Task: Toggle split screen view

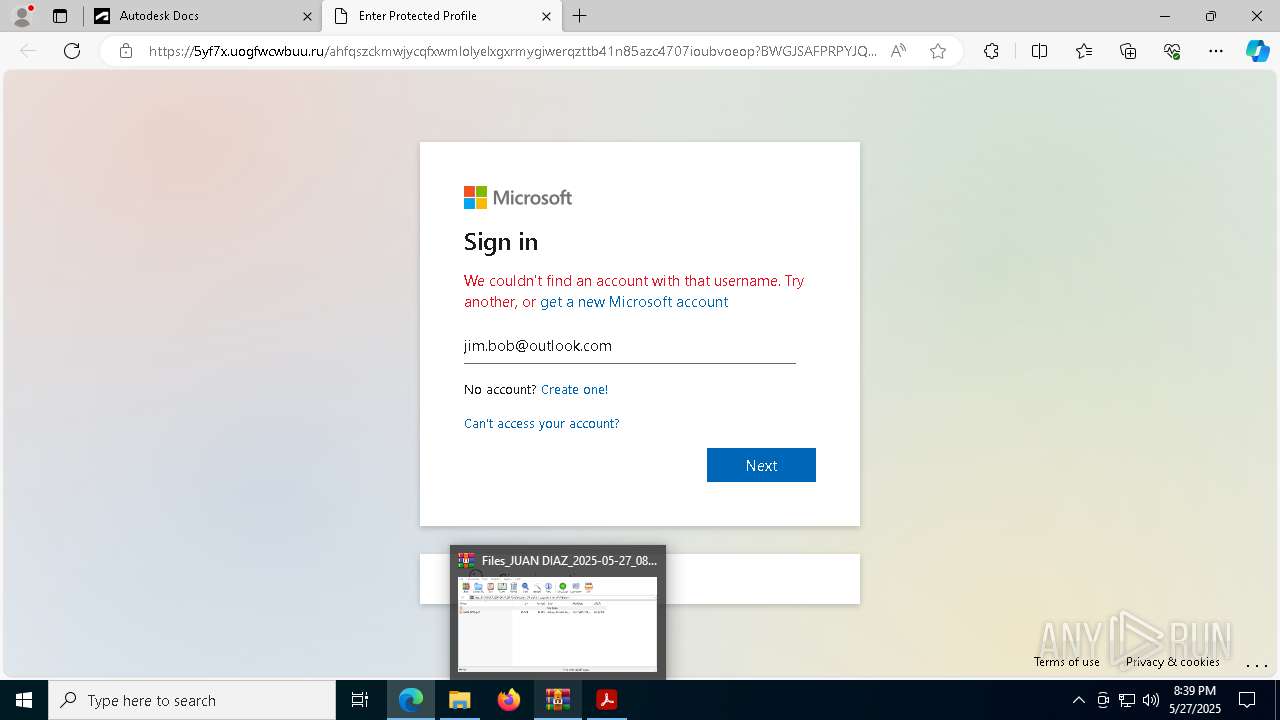Action: click(x=1039, y=51)
